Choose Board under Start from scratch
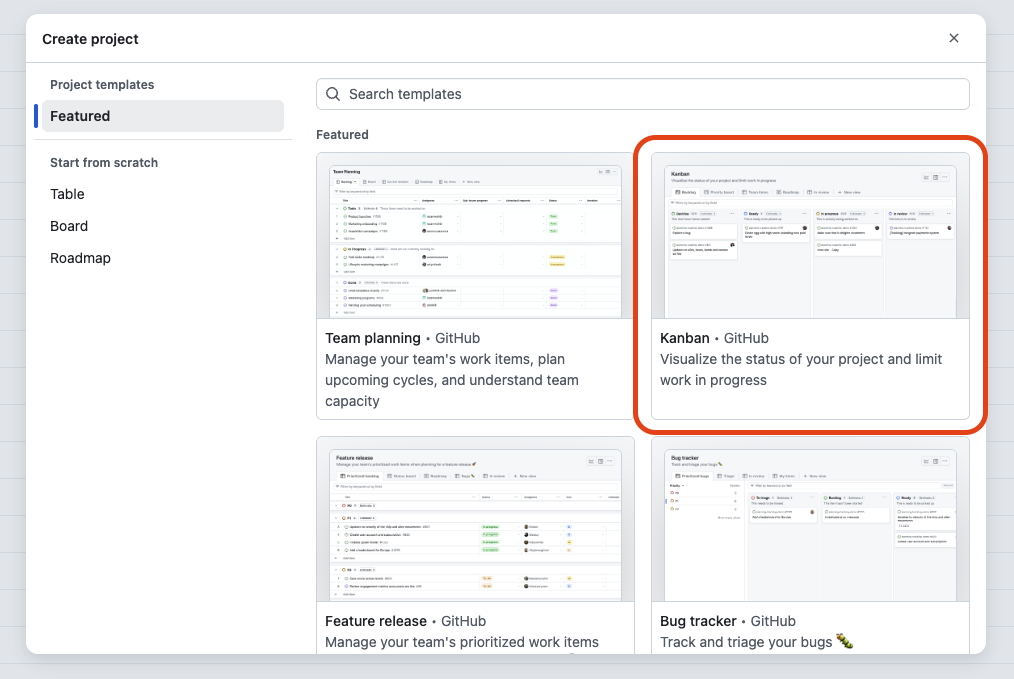1014x679 pixels. (x=69, y=226)
